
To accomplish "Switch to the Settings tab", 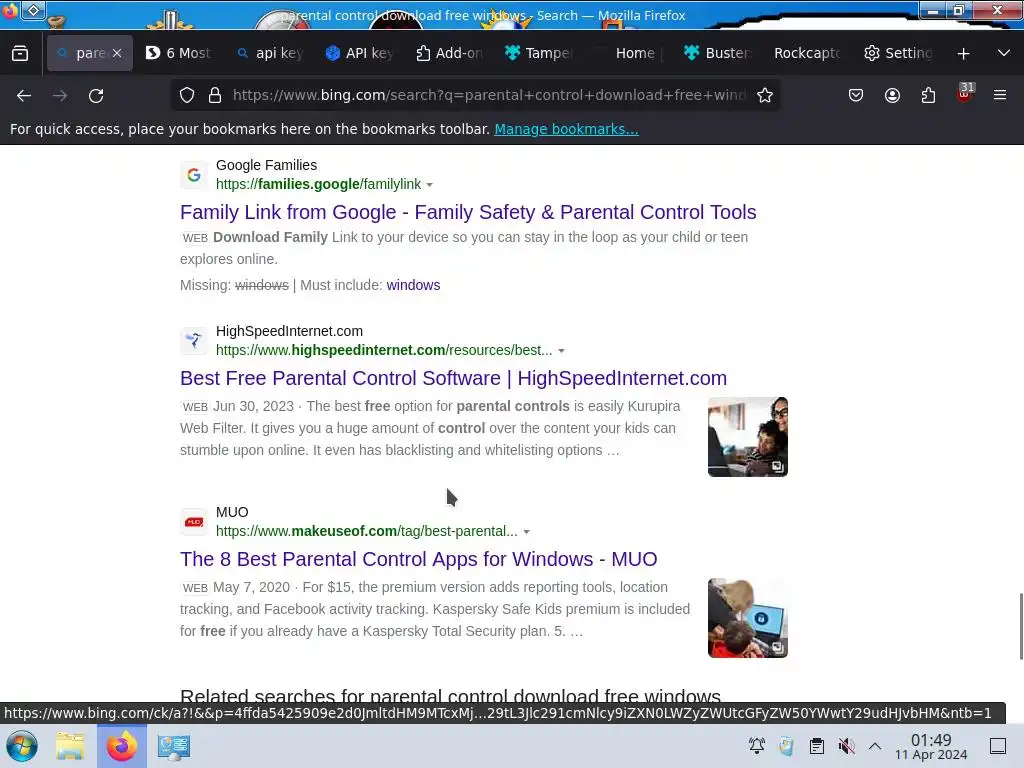I will (898, 53).
